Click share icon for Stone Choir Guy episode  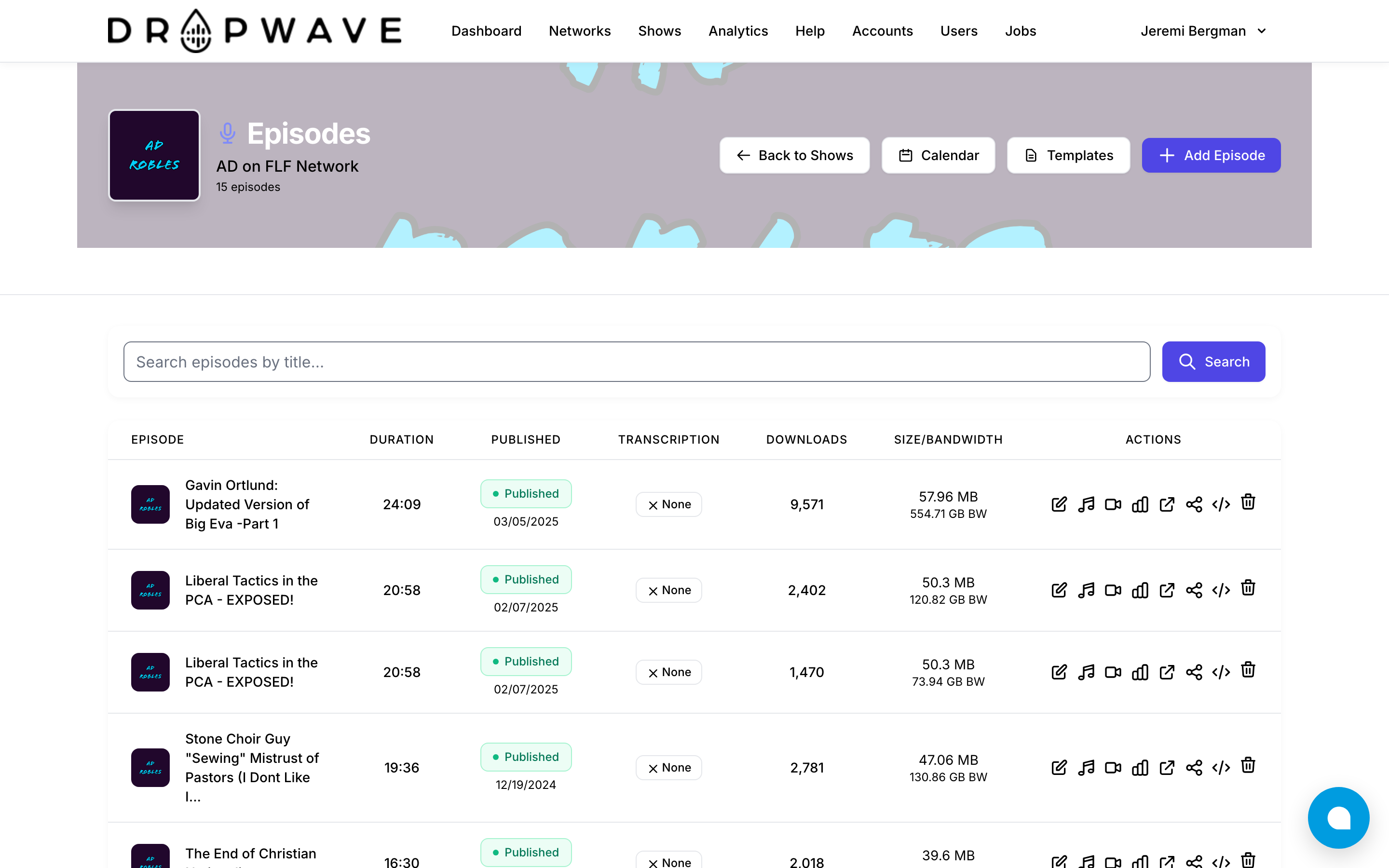click(x=1194, y=768)
